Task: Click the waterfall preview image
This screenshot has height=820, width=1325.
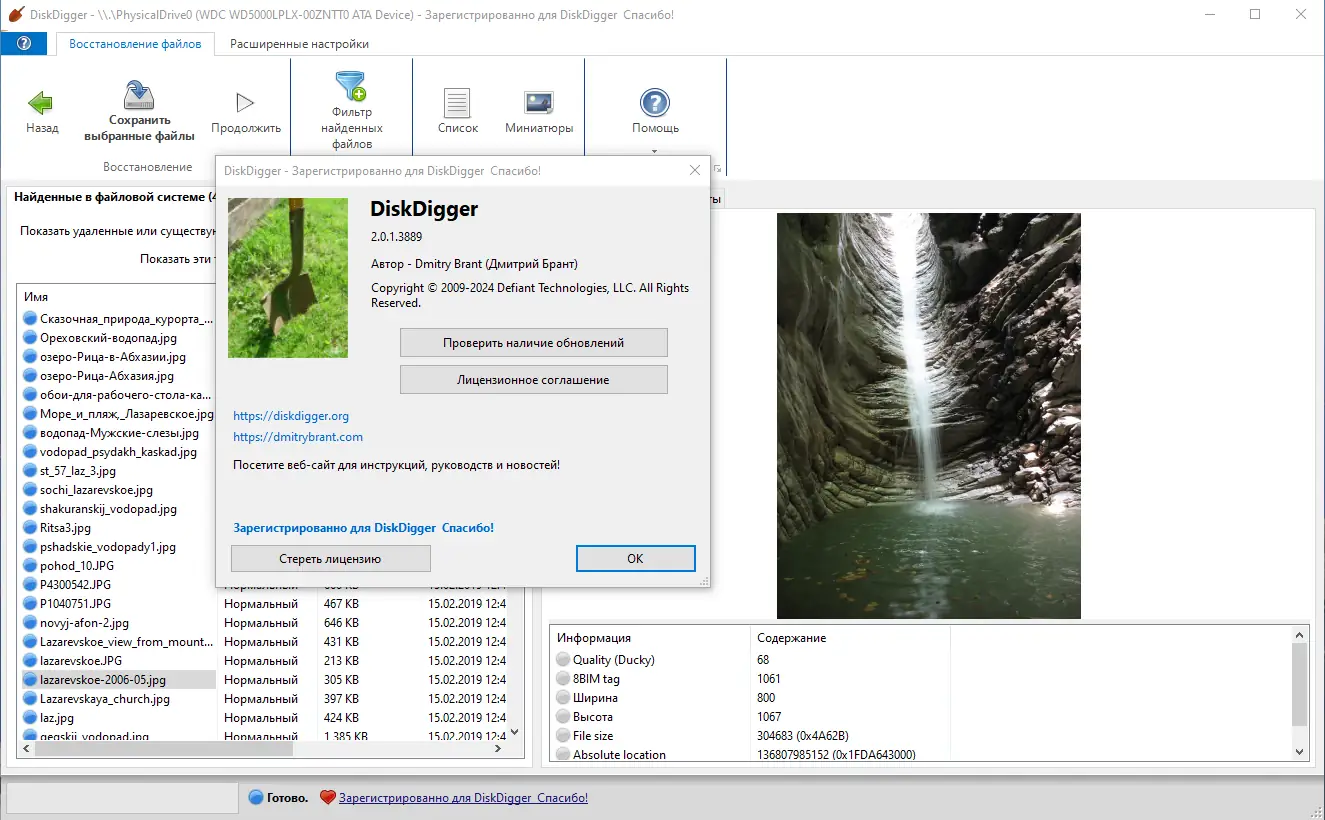Action: click(x=929, y=416)
